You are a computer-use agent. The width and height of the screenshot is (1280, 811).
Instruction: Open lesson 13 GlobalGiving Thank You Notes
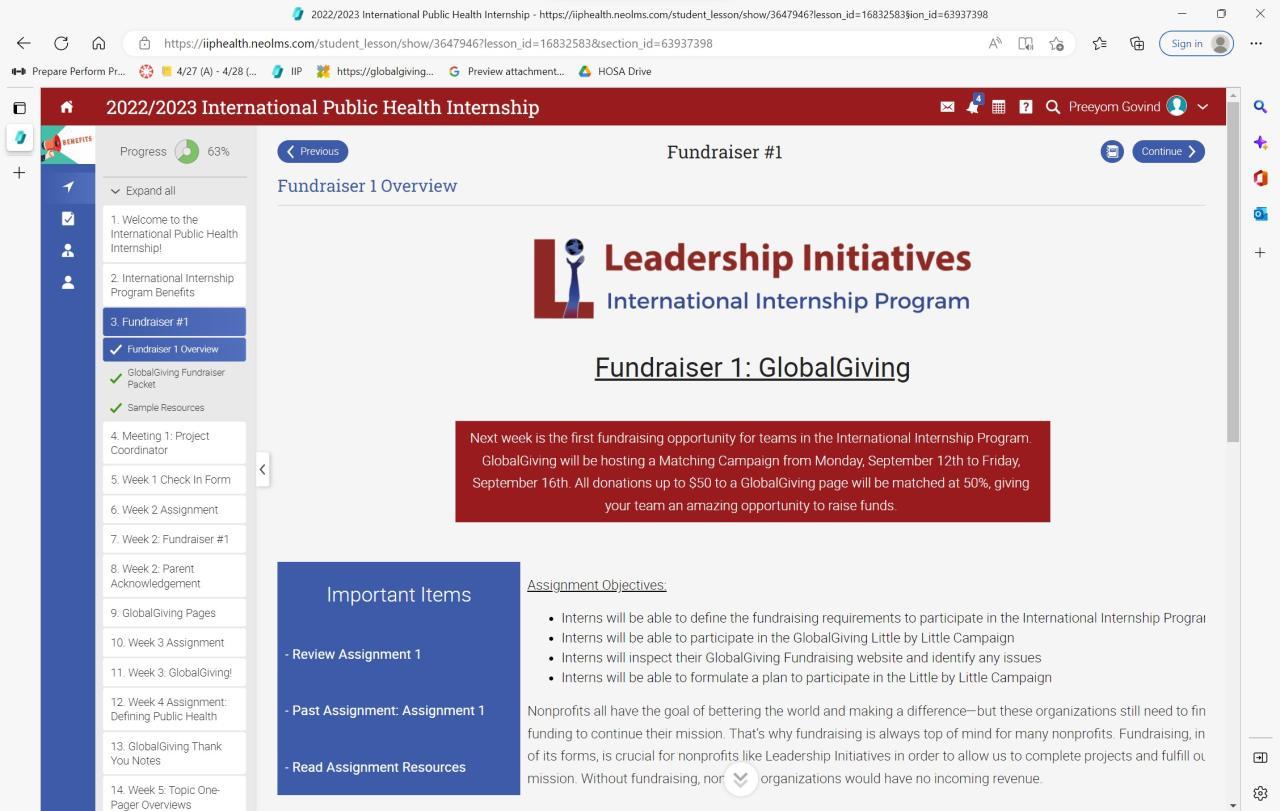[174, 753]
